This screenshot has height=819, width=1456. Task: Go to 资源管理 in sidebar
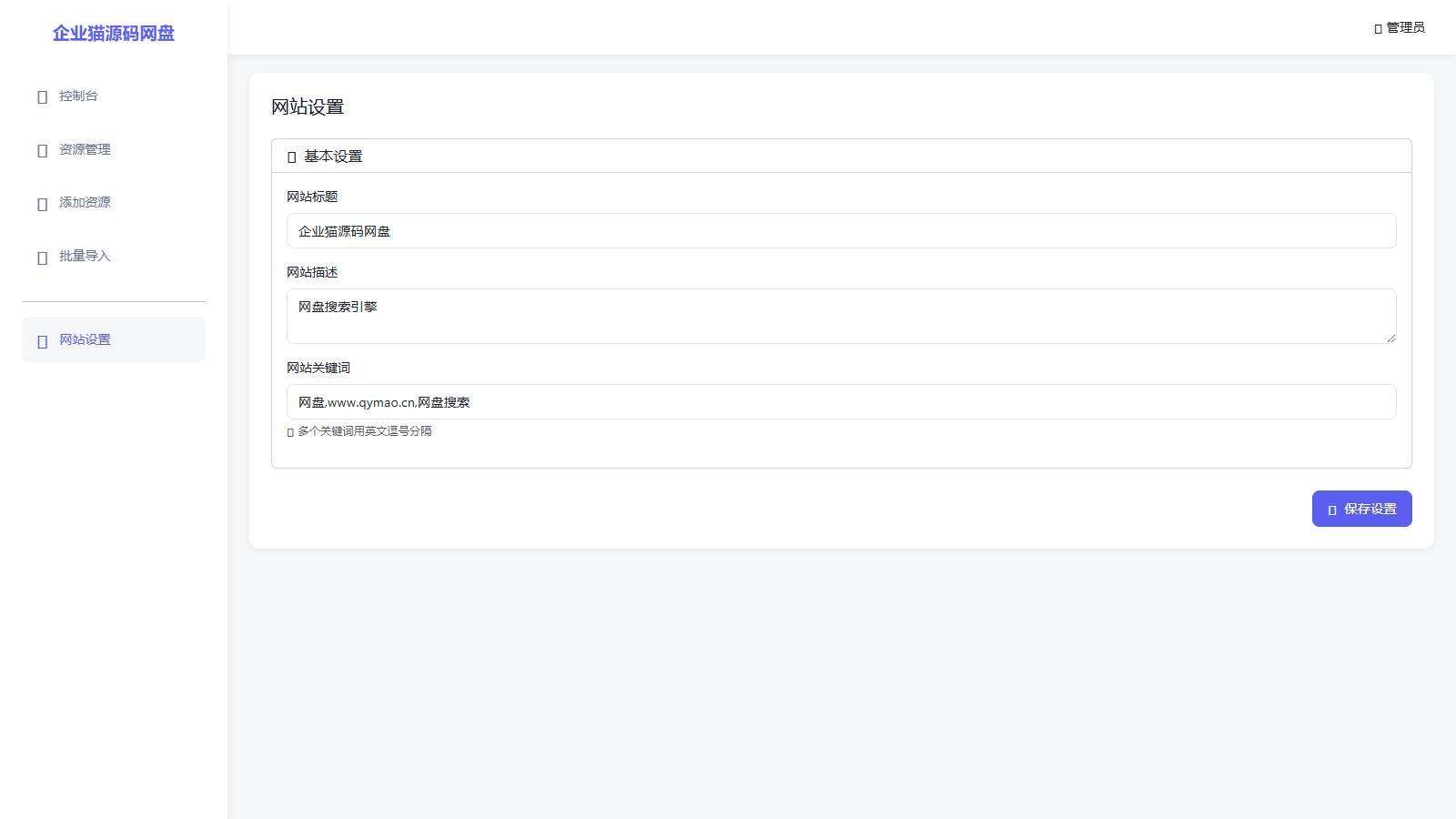[114, 149]
